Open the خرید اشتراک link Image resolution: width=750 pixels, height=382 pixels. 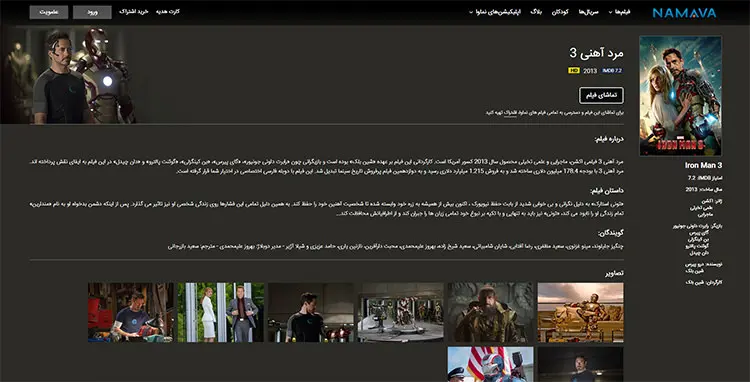point(134,11)
